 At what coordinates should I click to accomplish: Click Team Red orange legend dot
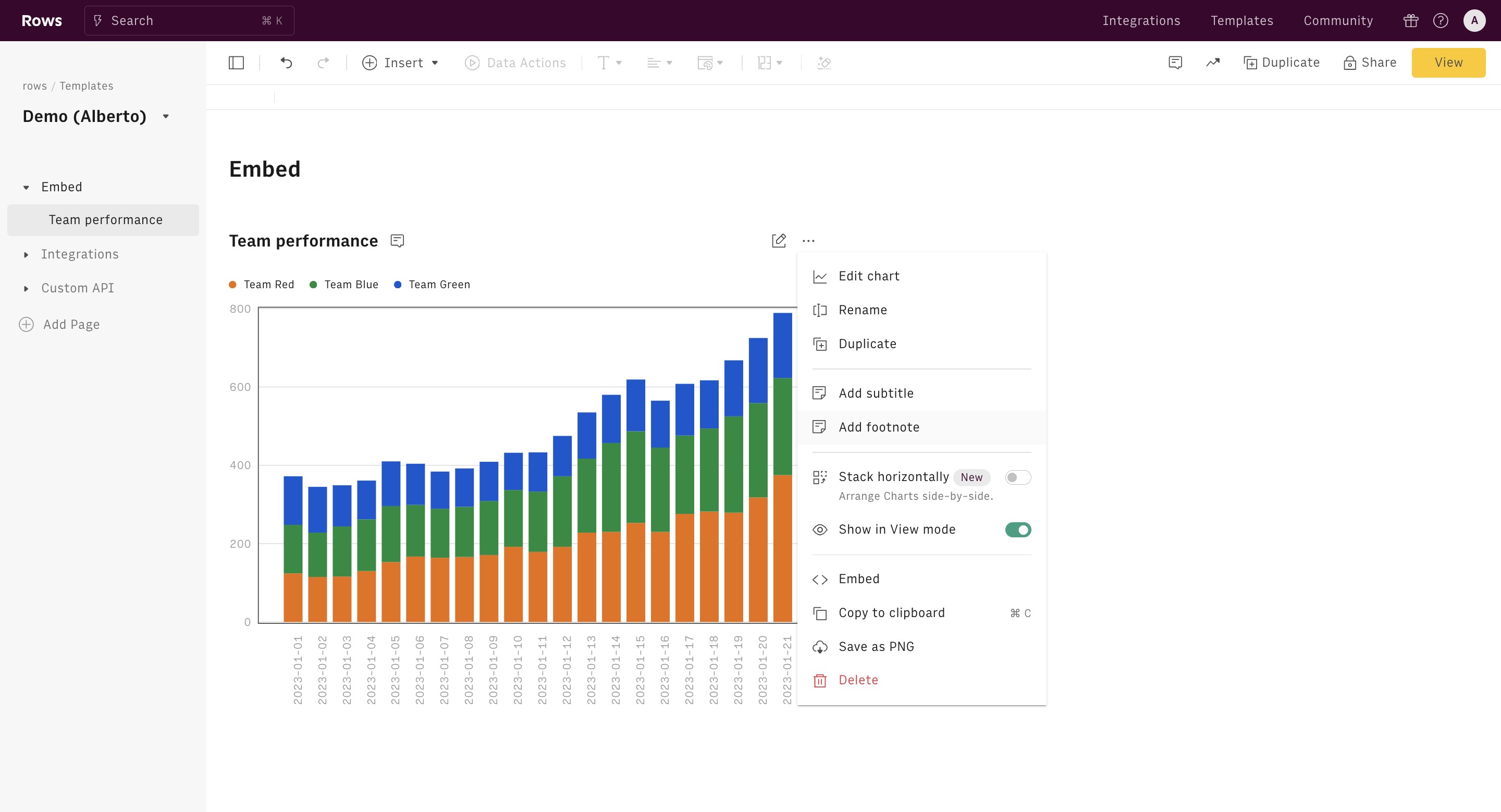coord(232,285)
